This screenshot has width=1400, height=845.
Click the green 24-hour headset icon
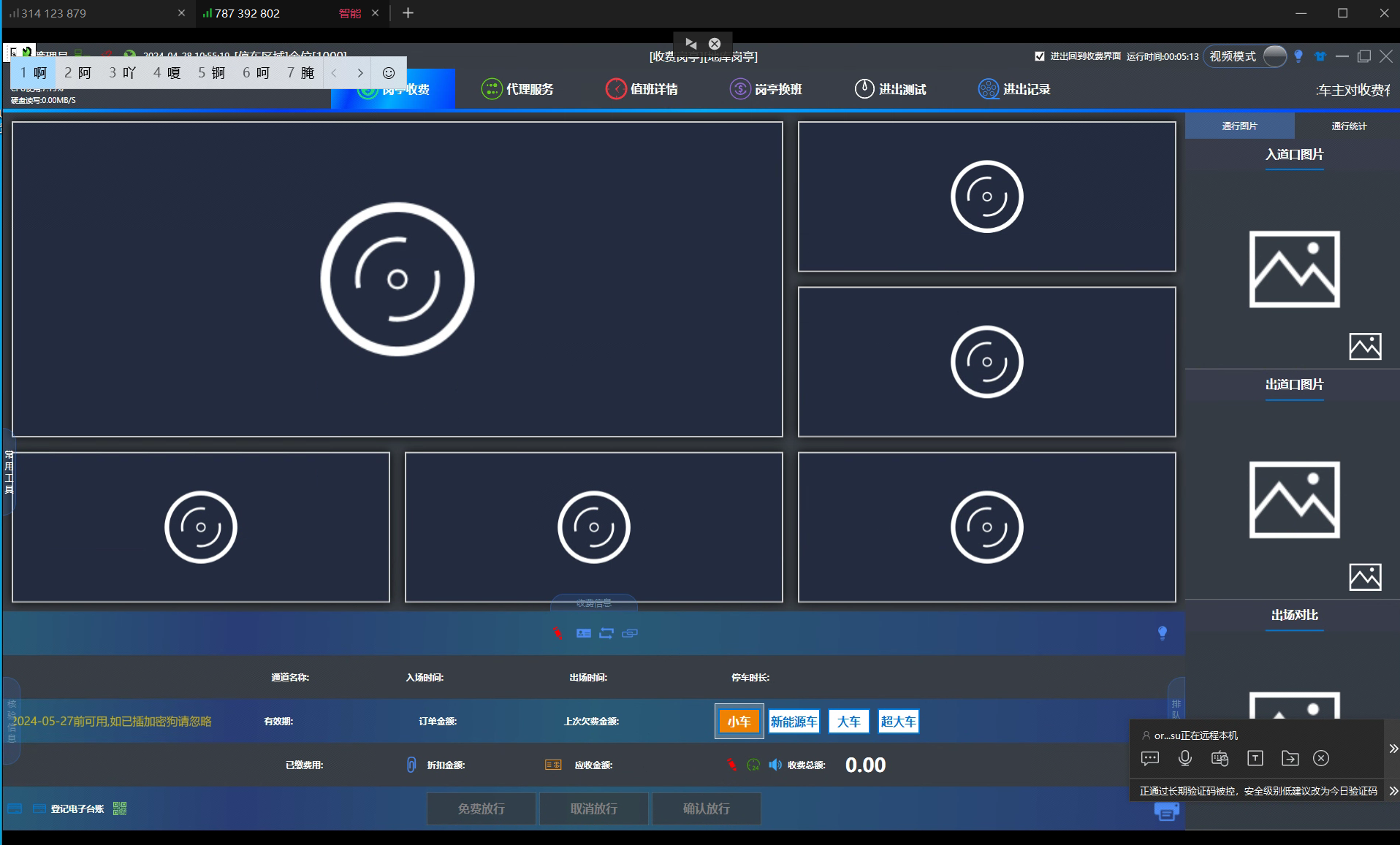[753, 765]
